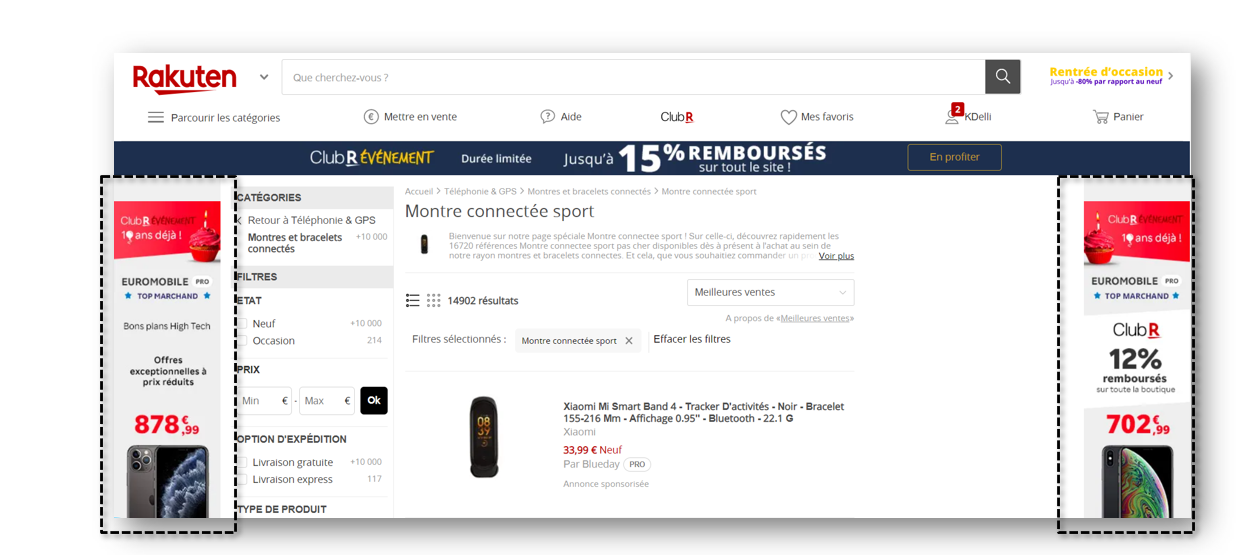1252x555 pixels.
Task: Switch to list view icon
Action: 413,300
